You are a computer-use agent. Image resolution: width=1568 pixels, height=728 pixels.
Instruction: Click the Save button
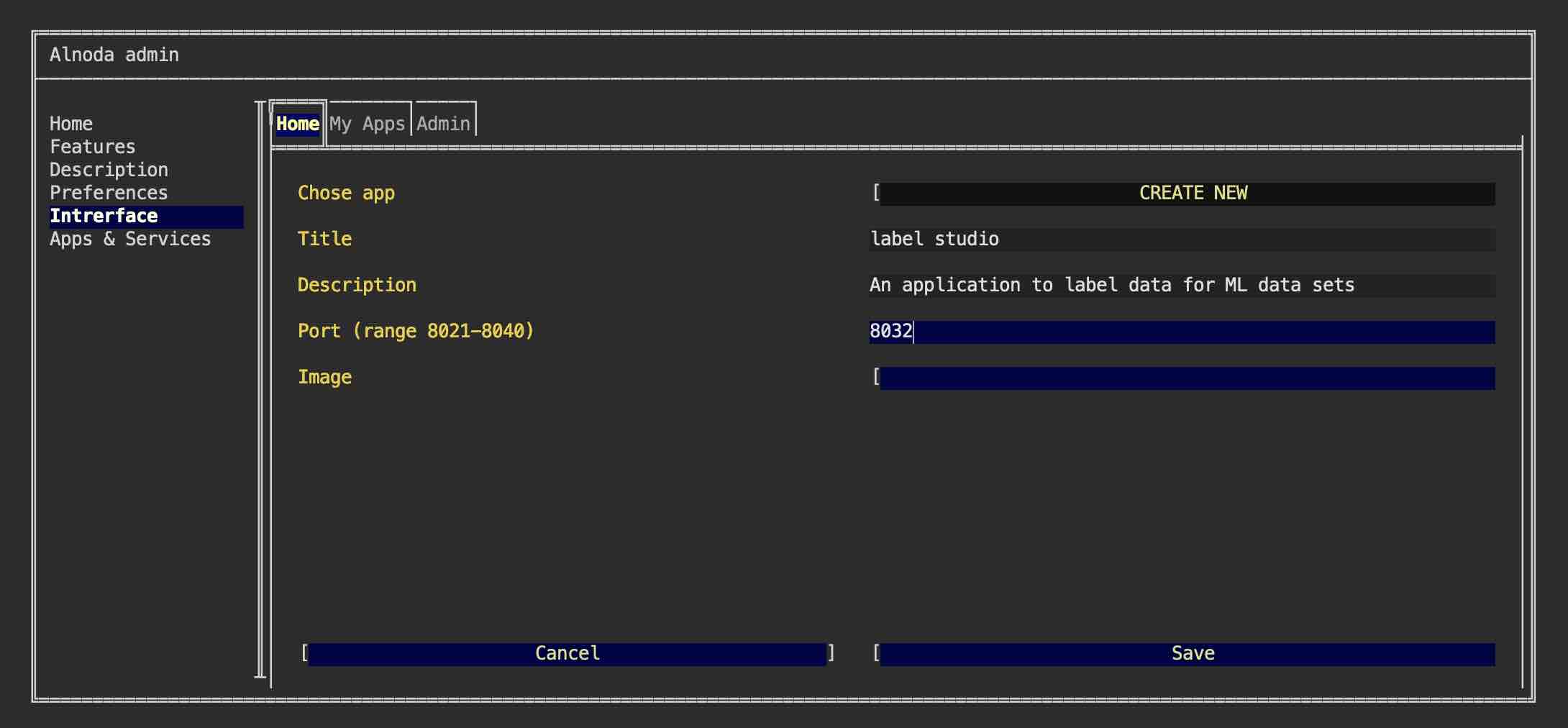(1188, 654)
